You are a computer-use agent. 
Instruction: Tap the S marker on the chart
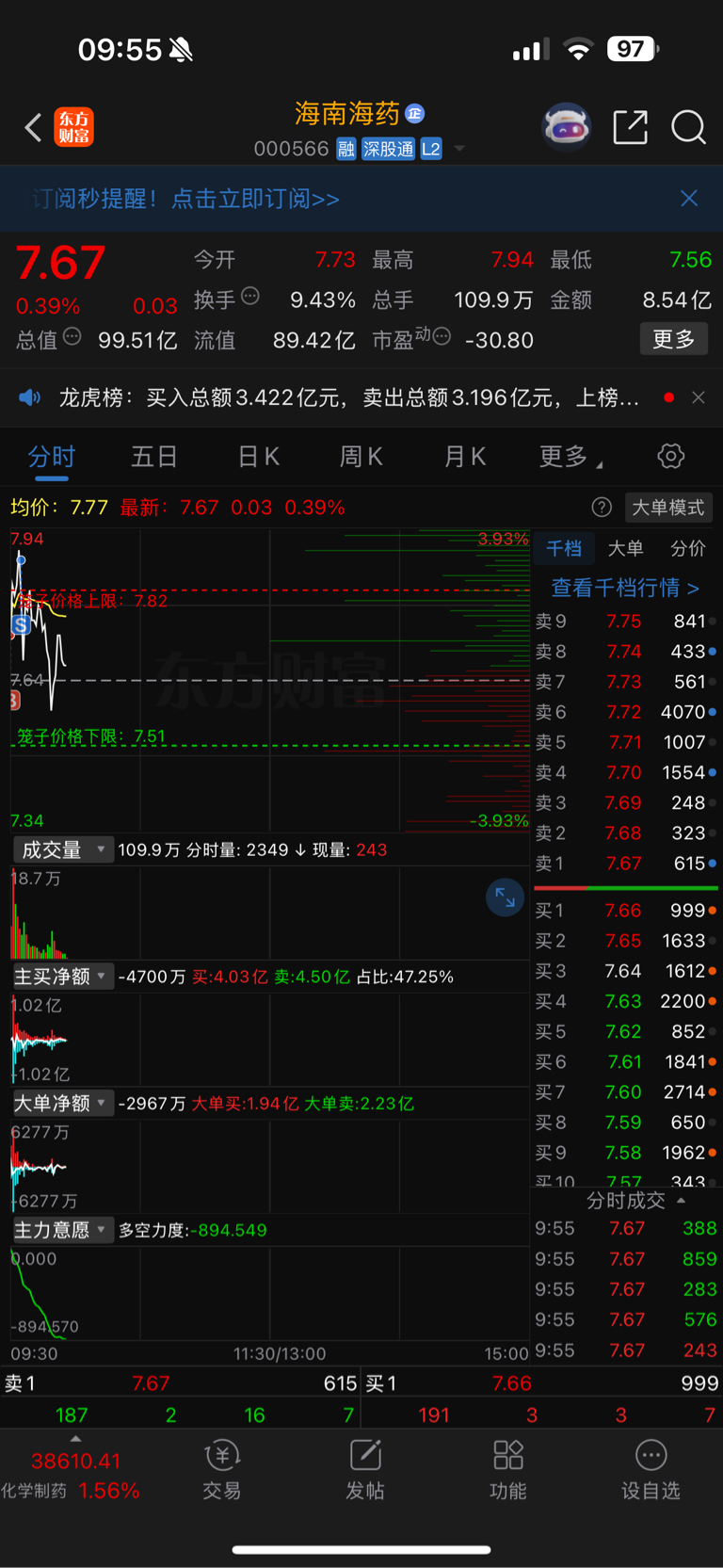[x=21, y=624]
